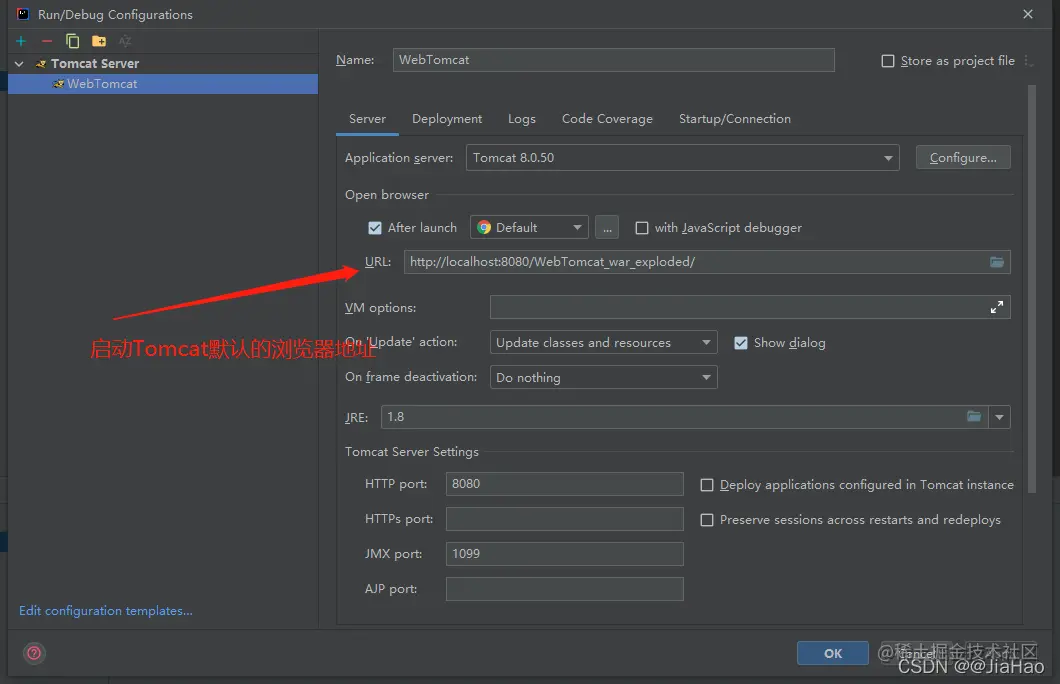The width and height of the screenshot is (1060, 684).
Task: Open the Application server dropdown
Action: pyautogui.click(x=683, y=157)
